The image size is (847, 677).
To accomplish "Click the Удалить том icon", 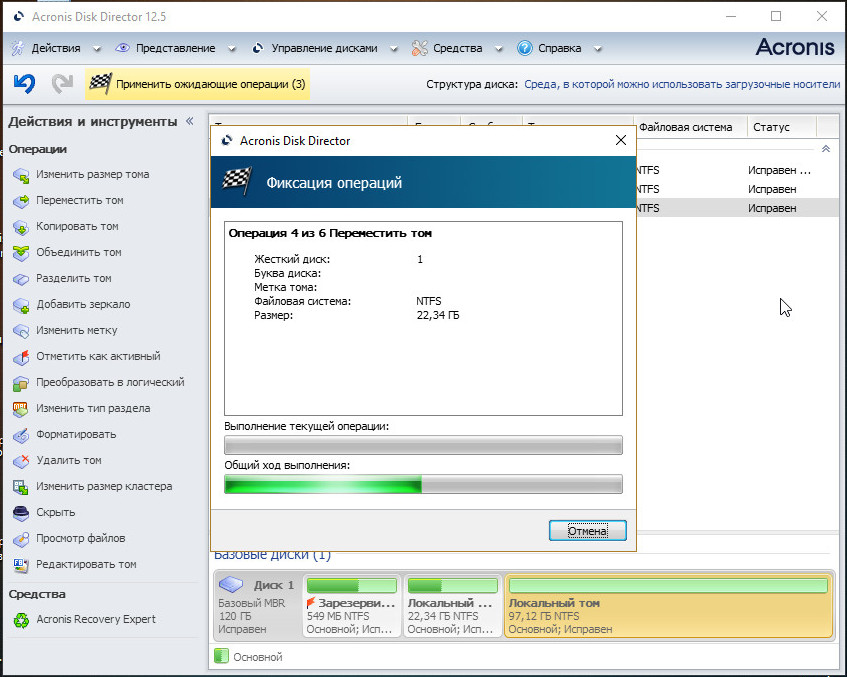I will click(x=21, y=461).
